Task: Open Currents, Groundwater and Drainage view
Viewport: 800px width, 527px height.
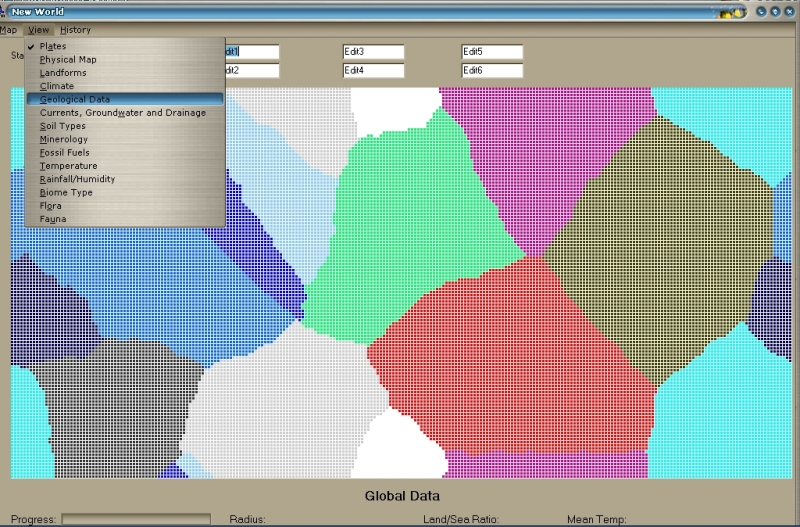Action: click(122, 113)
